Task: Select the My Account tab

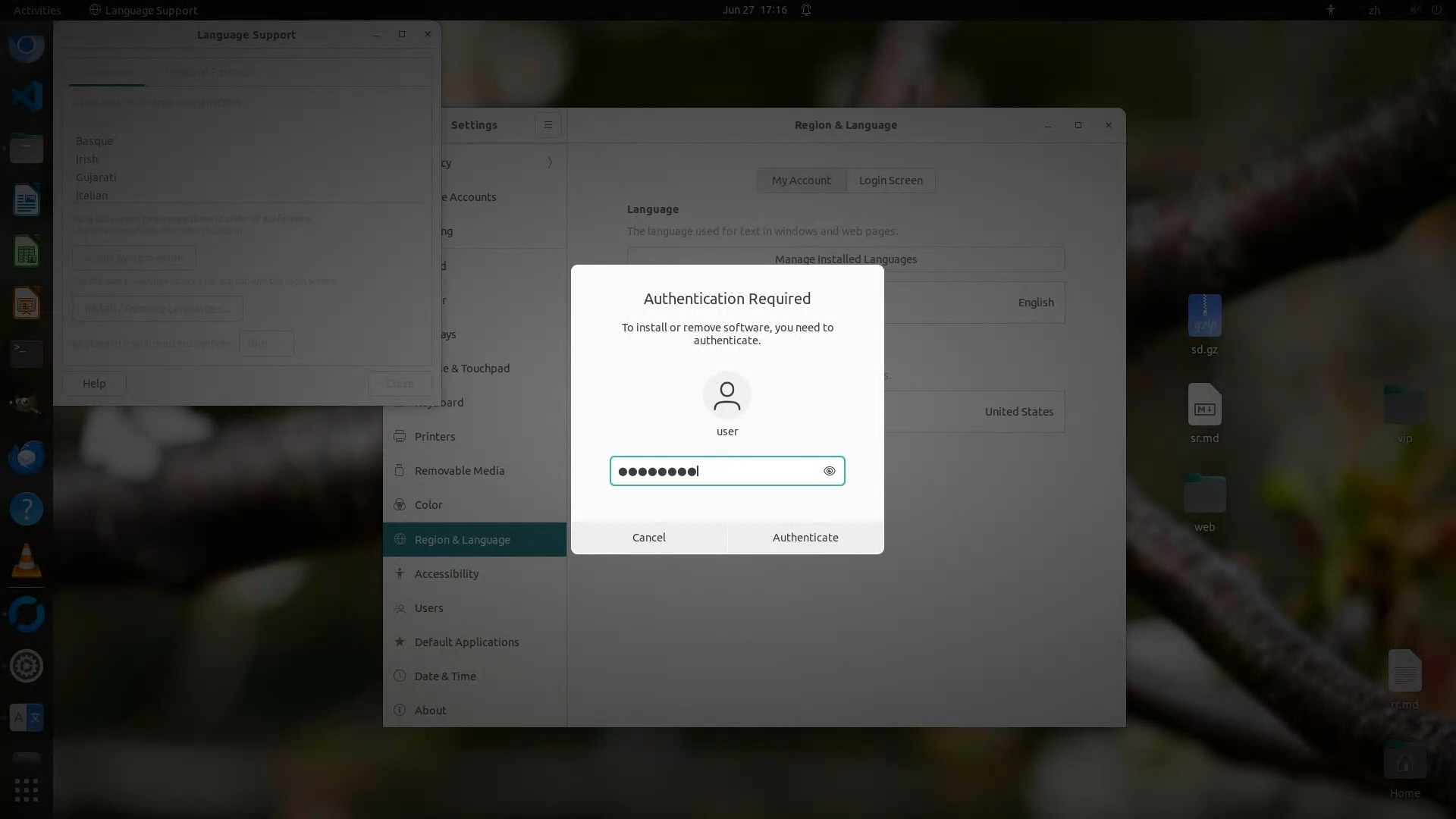Action: [801, 180]
